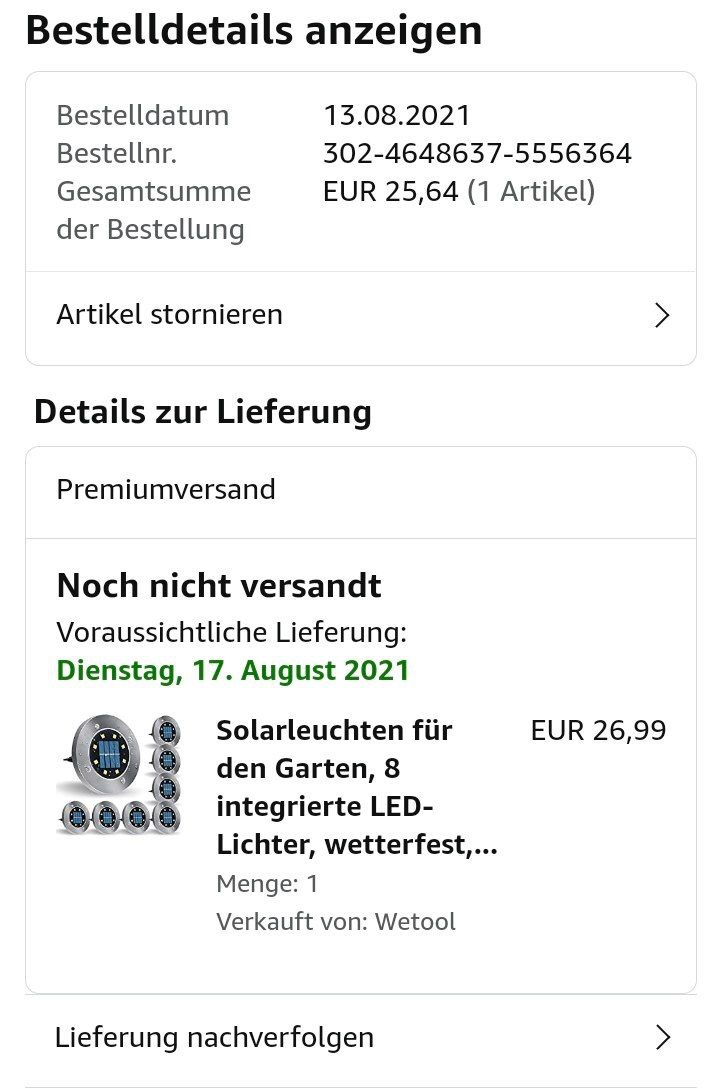The image size is (720, 1089).
Task: Tap the Gesamtsumme der Bestellung label
Action: click(153, 210)
